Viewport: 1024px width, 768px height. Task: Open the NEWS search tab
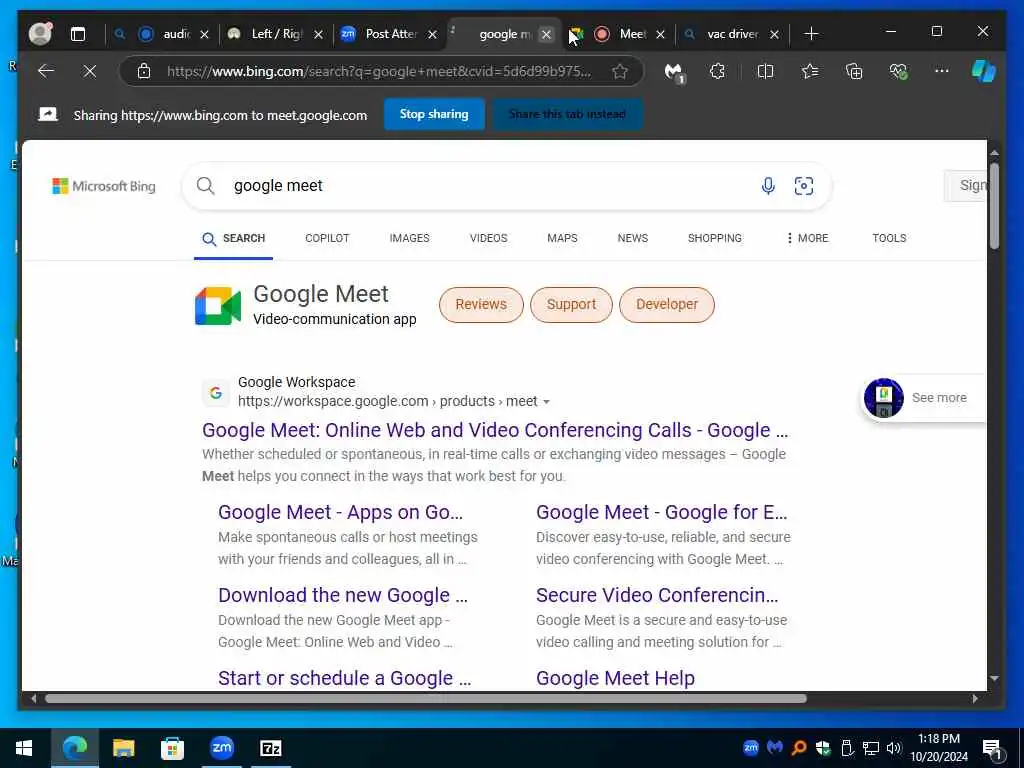633,238
